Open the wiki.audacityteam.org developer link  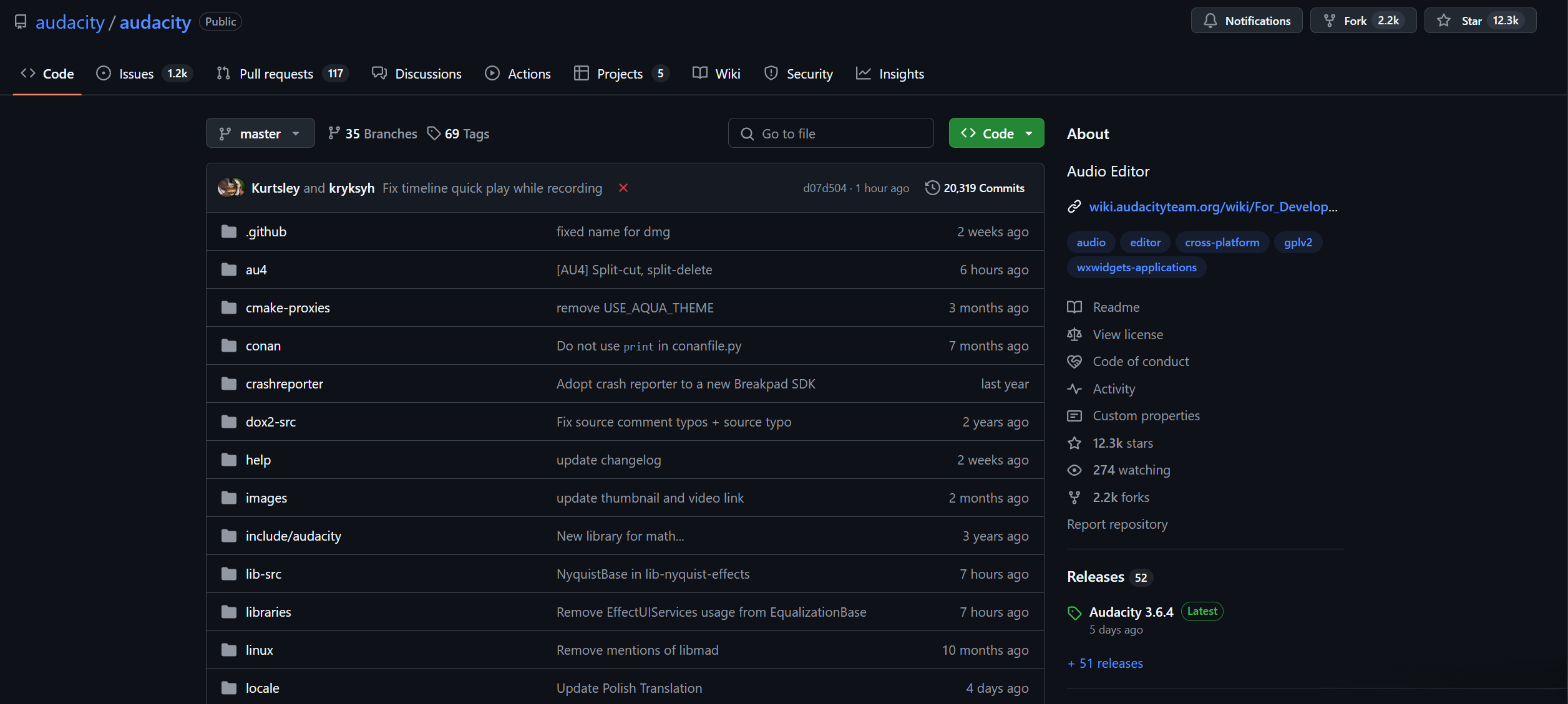[x=1212, y=206]
